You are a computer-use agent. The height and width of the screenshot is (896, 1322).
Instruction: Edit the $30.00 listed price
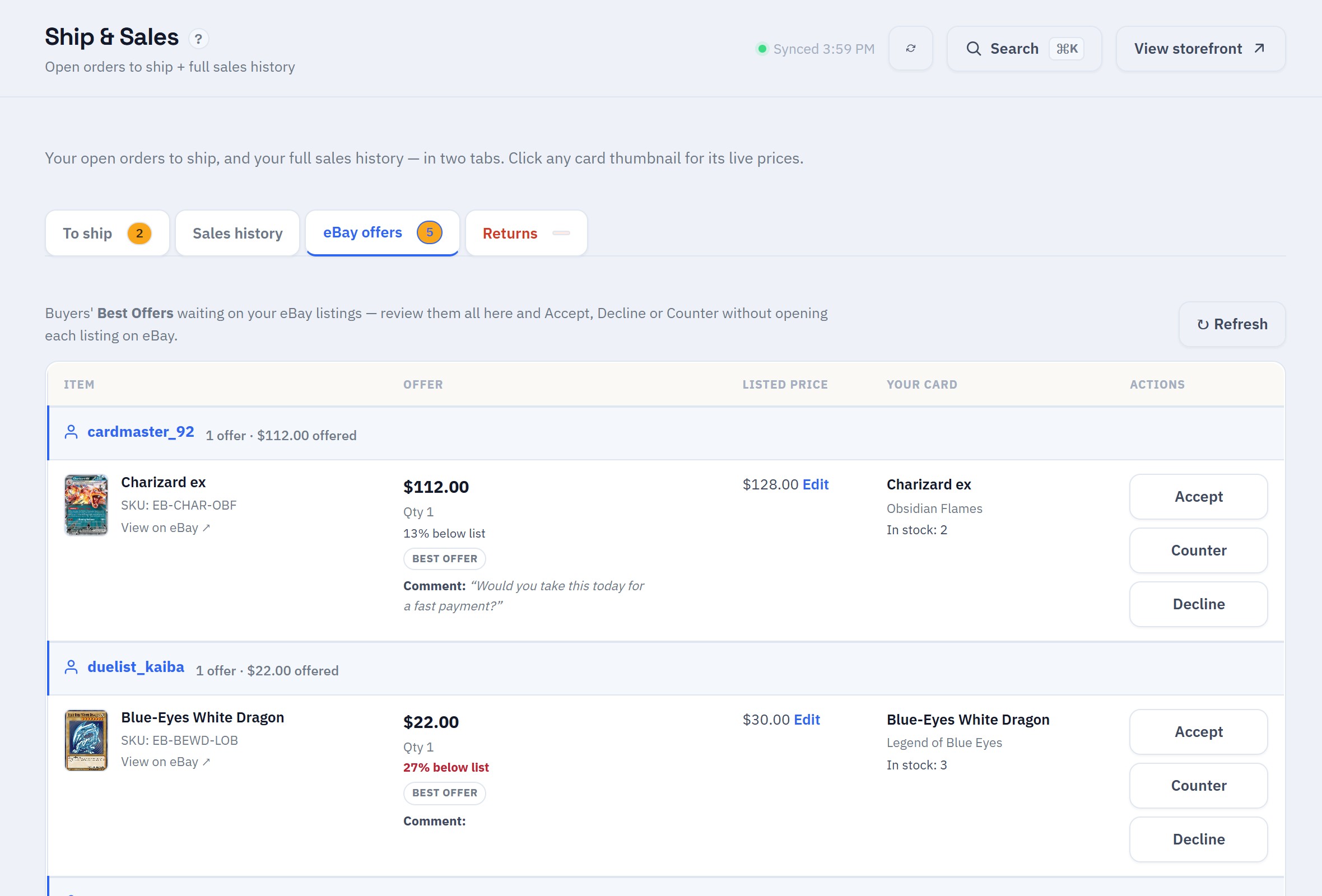click(807, 720)
